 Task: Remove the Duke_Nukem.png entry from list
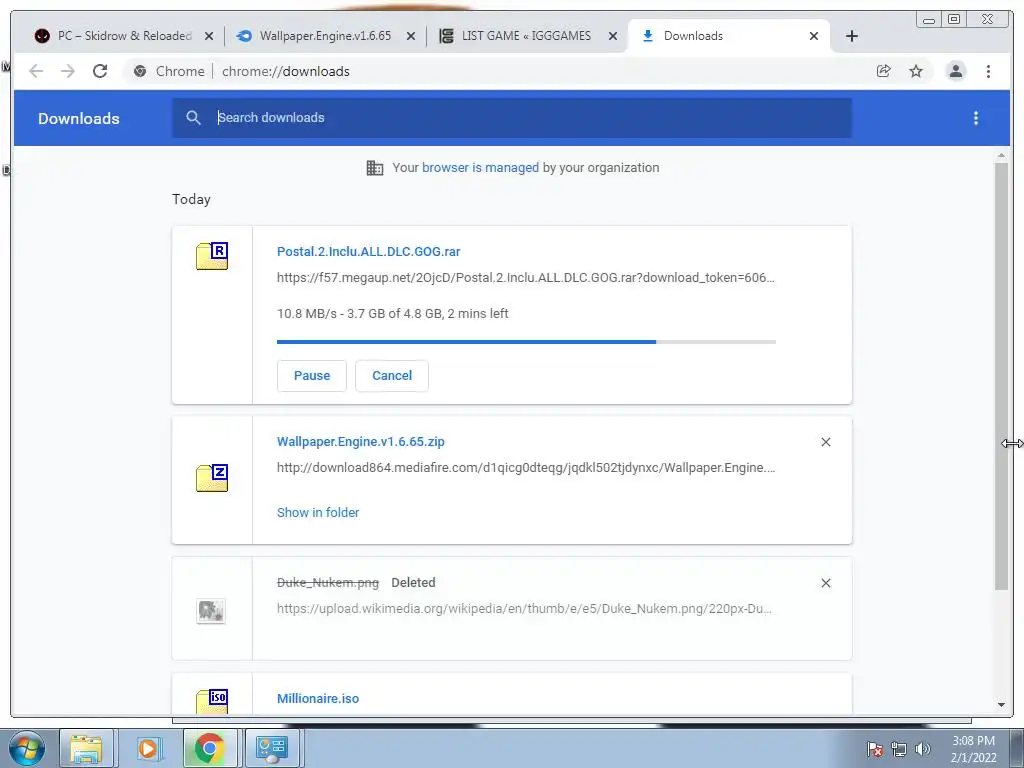(x=825, y=583)
